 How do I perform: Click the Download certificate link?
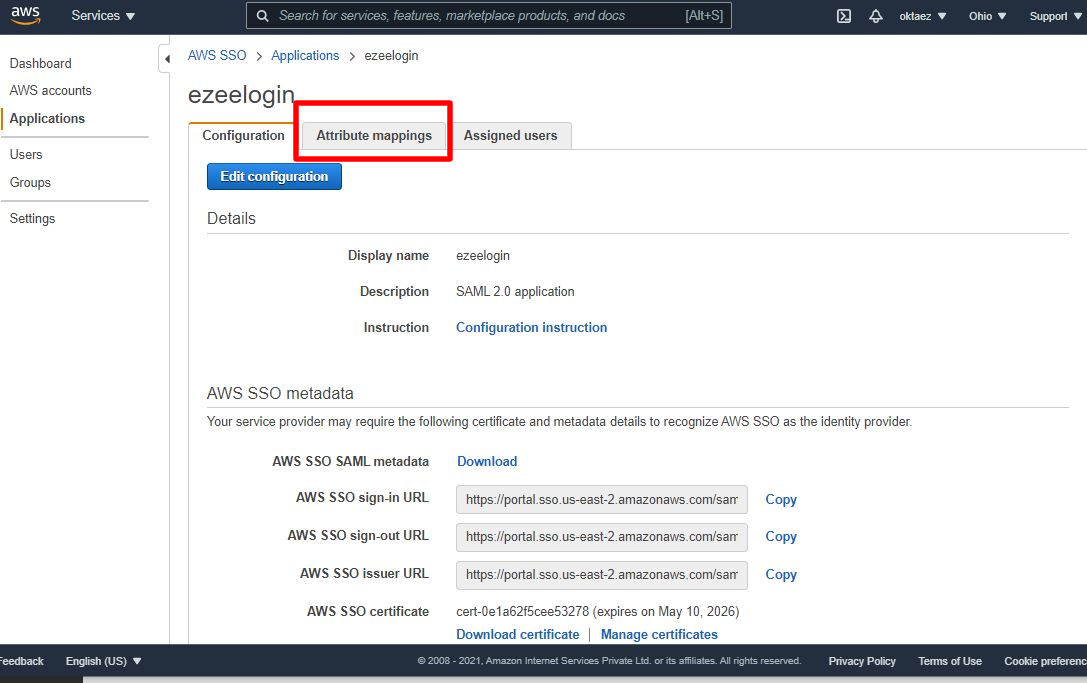coord(517,634)
